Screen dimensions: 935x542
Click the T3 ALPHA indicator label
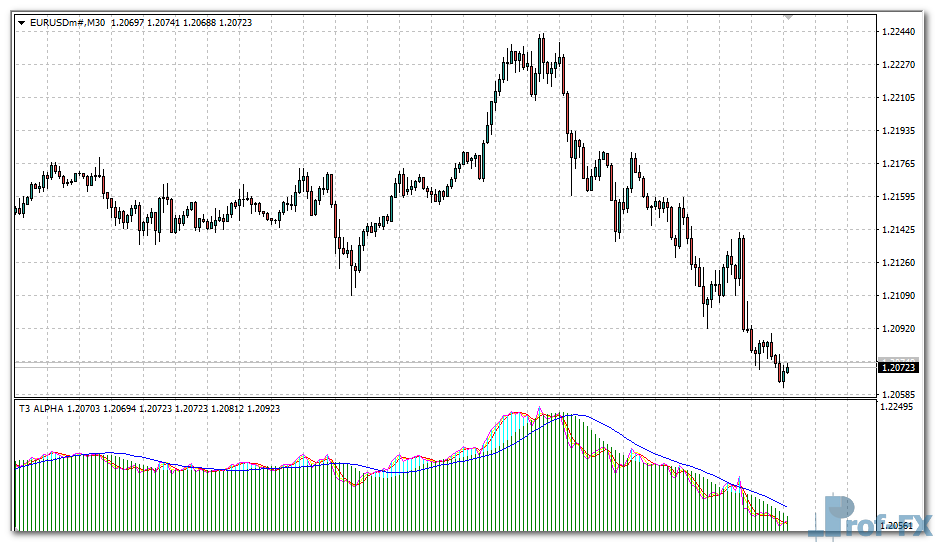[x=42, y=408]
